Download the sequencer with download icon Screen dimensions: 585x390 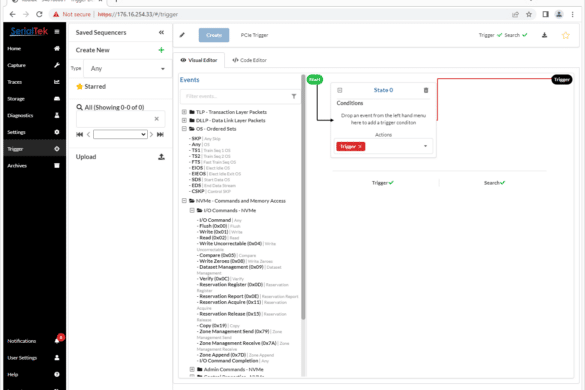[544, 35]
